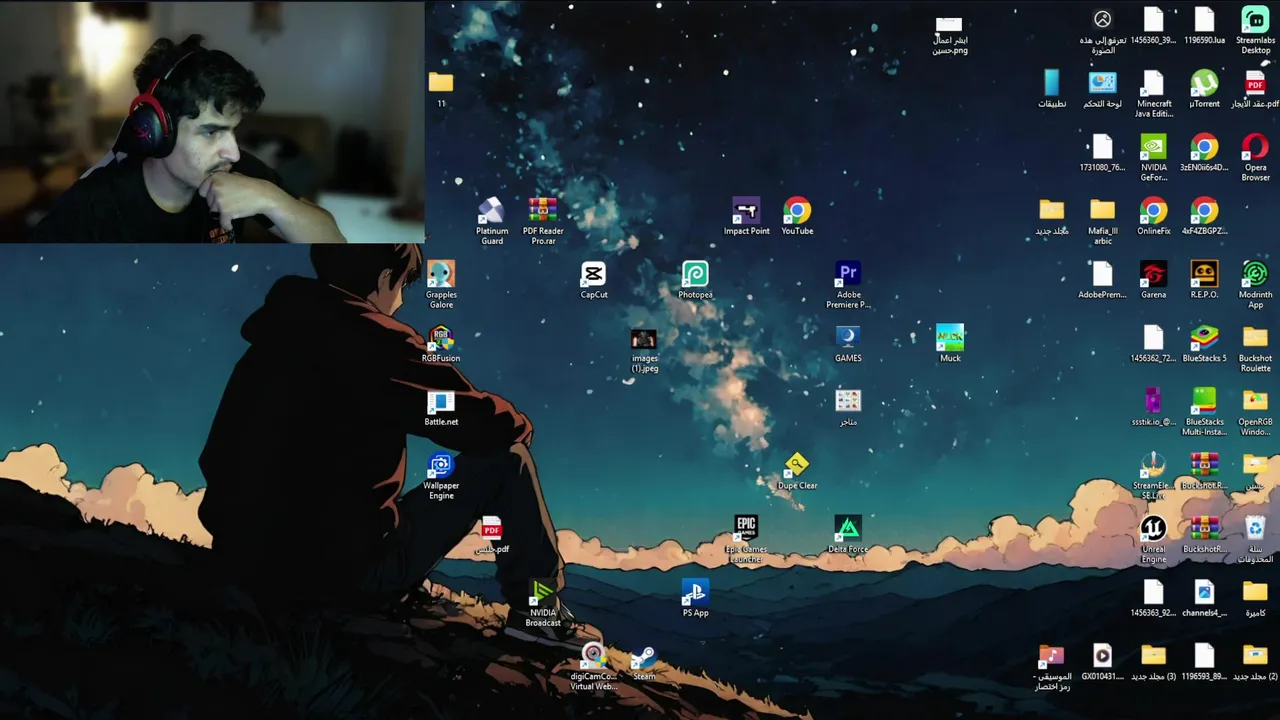The height and width of the screenshot is (720, 1280).
Task: Launch the uTorrent shortcut
Action: (x=1204, y=89)
